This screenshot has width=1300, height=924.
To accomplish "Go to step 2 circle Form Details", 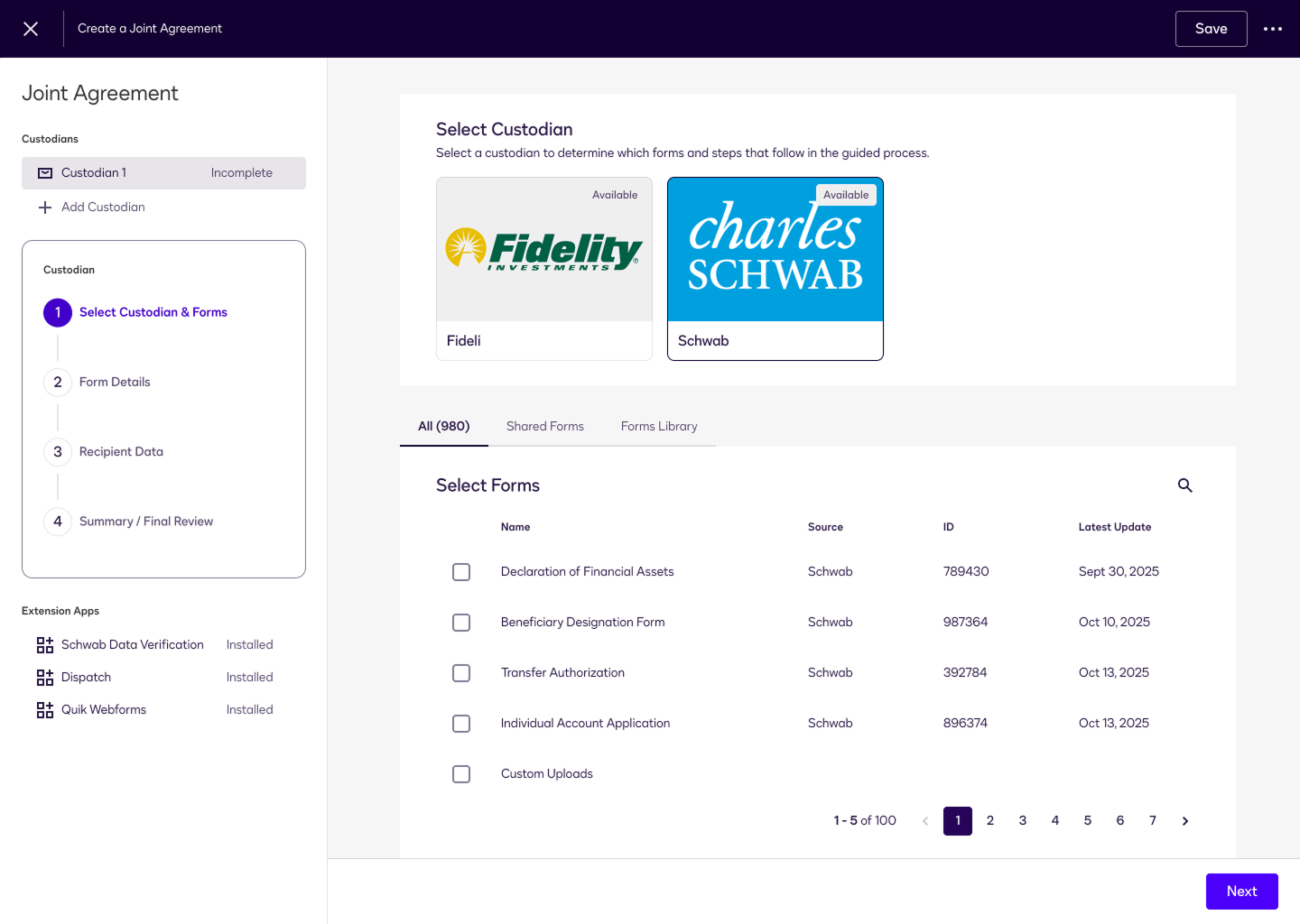I will [x=58, y=382].
